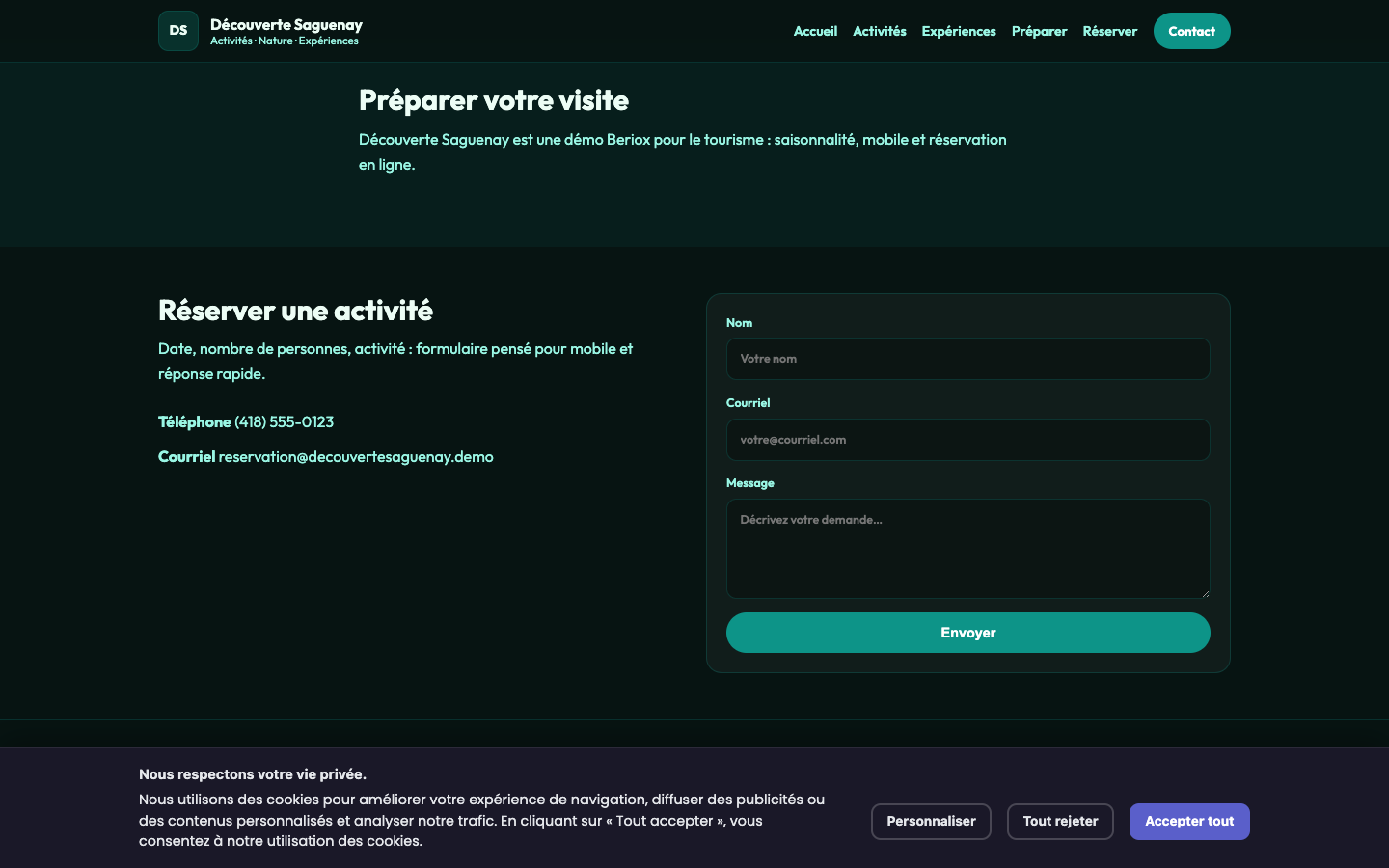Reject all cookies with Tout rejeter
This screenshot has width=1389, height=868.
tap(1061, 822)
